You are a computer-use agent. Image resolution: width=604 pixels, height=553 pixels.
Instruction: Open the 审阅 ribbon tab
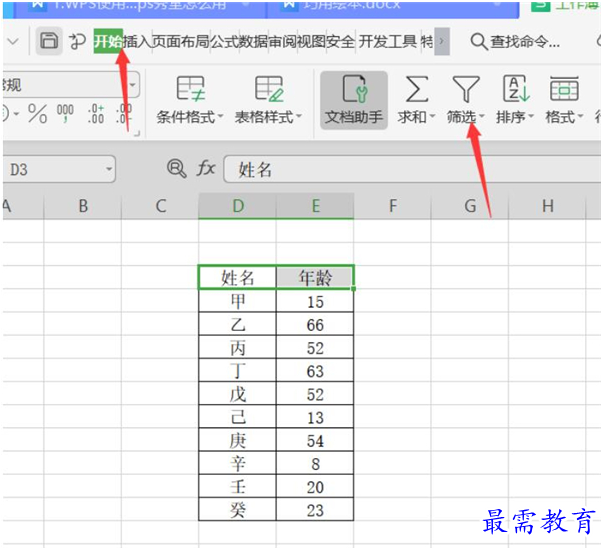coord(282,41)
